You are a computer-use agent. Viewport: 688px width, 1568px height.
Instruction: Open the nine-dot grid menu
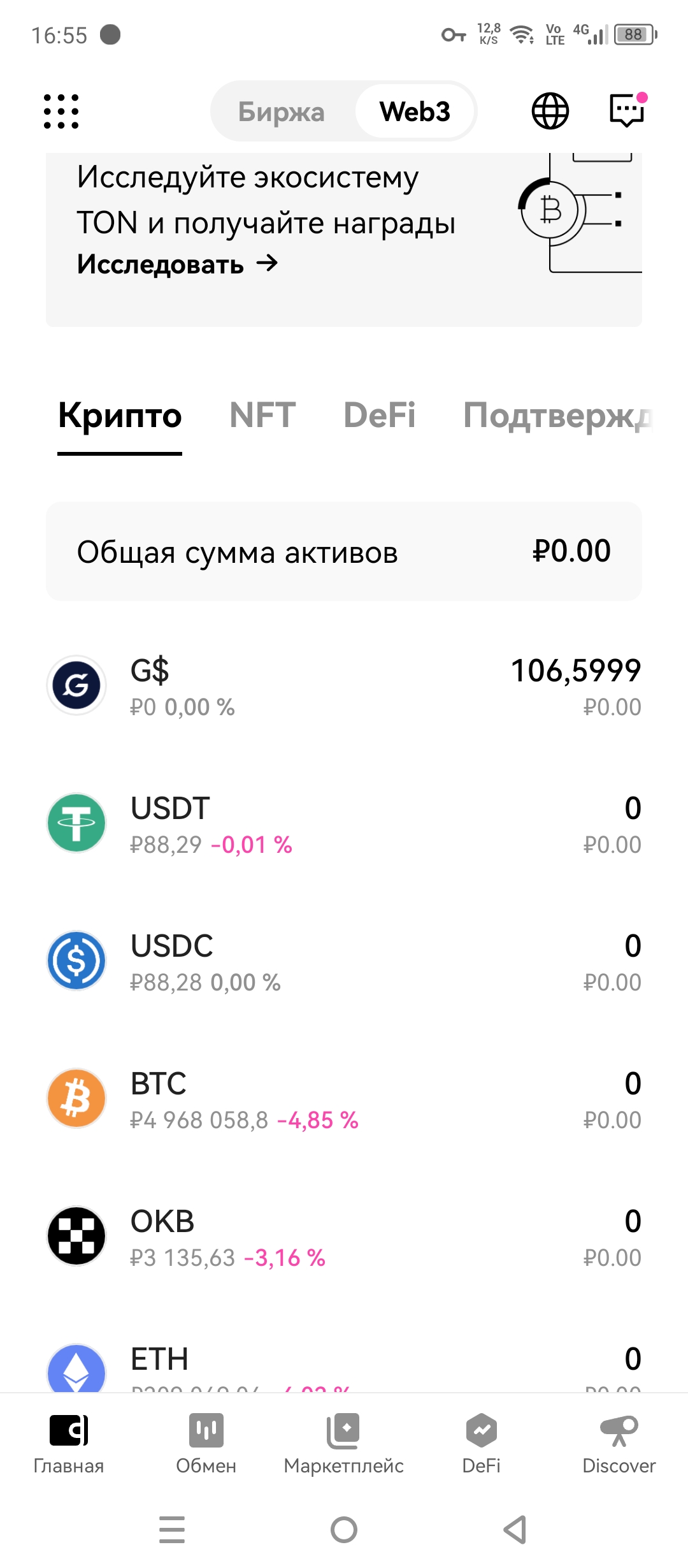pyautogui.click(x=61, y=112)
